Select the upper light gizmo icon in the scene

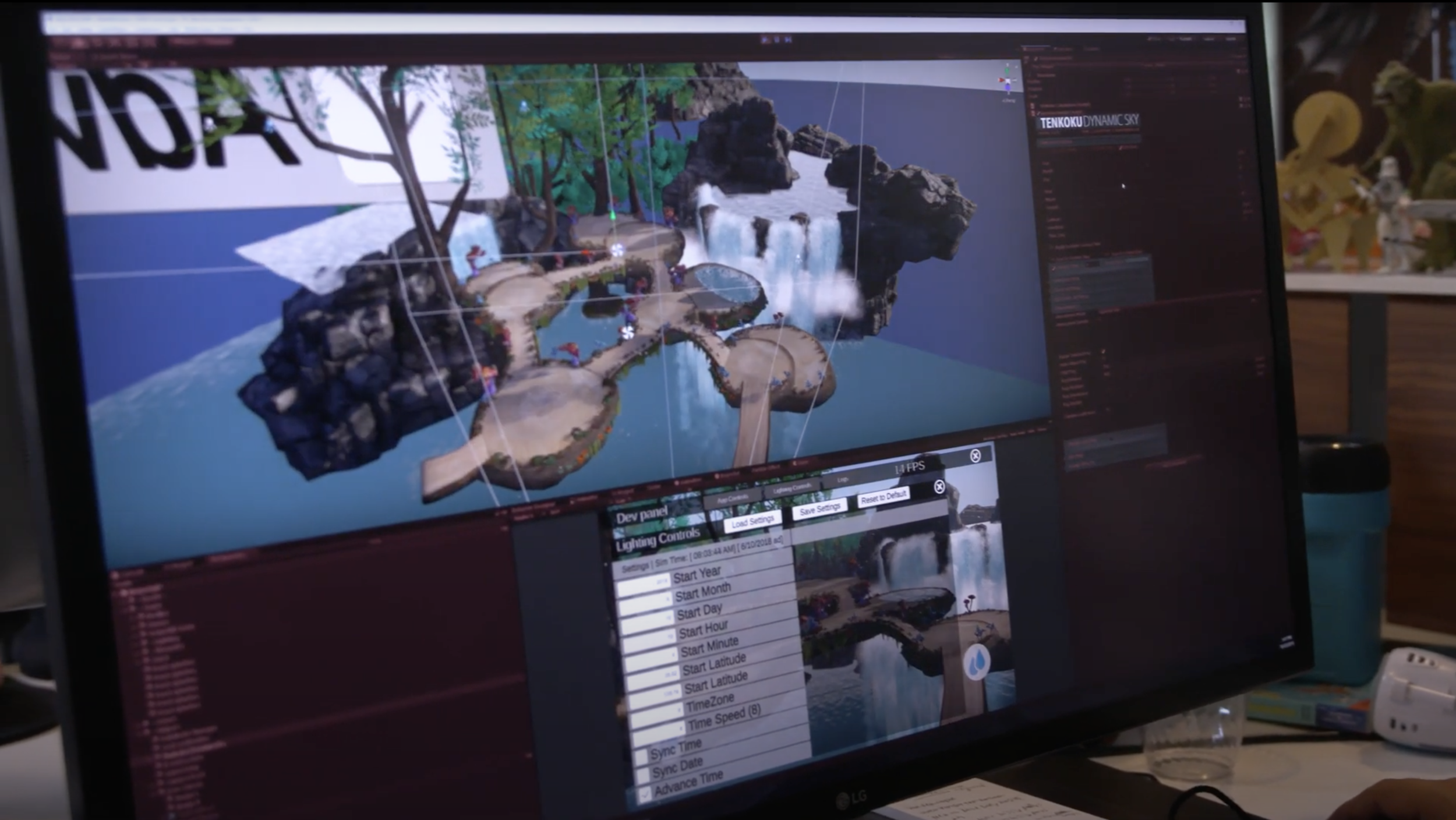point(617,250)
